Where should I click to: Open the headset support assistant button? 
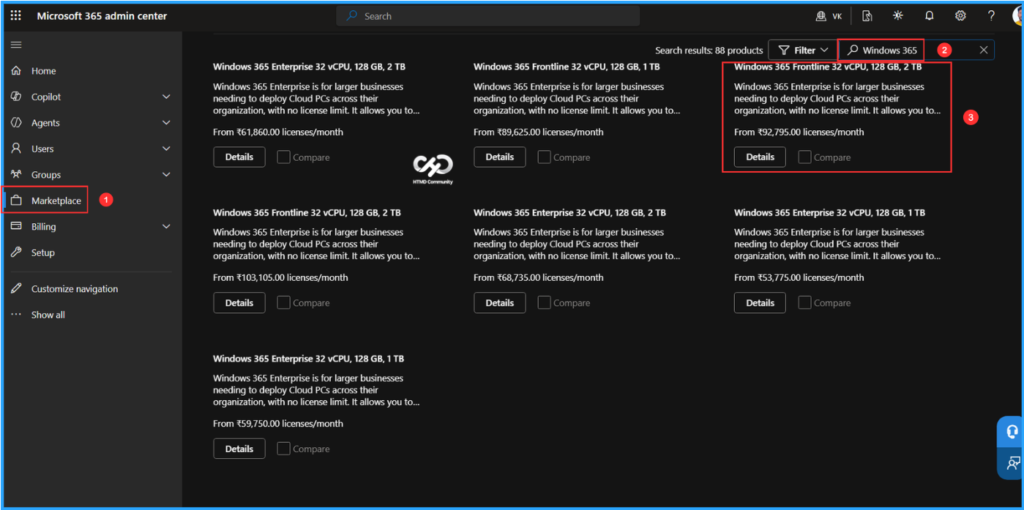pyautogui.click(x=1012, y=432)
